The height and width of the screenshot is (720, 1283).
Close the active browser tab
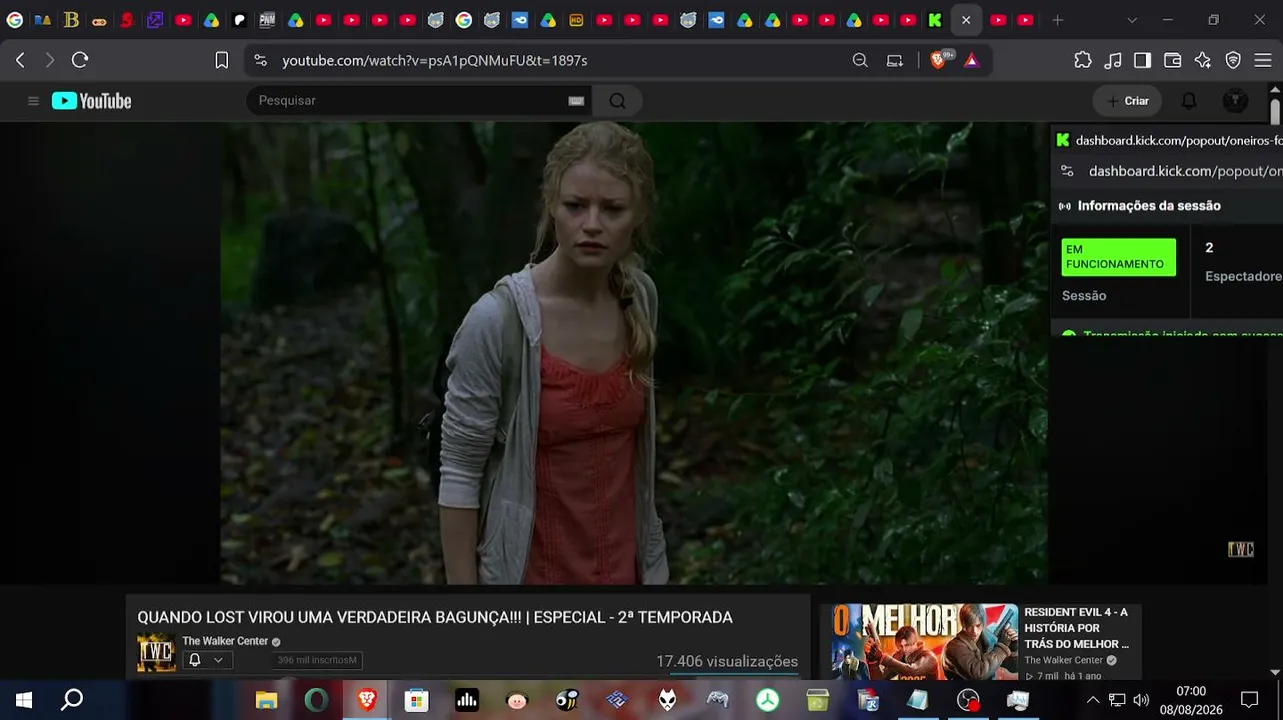tap(966, 20)
